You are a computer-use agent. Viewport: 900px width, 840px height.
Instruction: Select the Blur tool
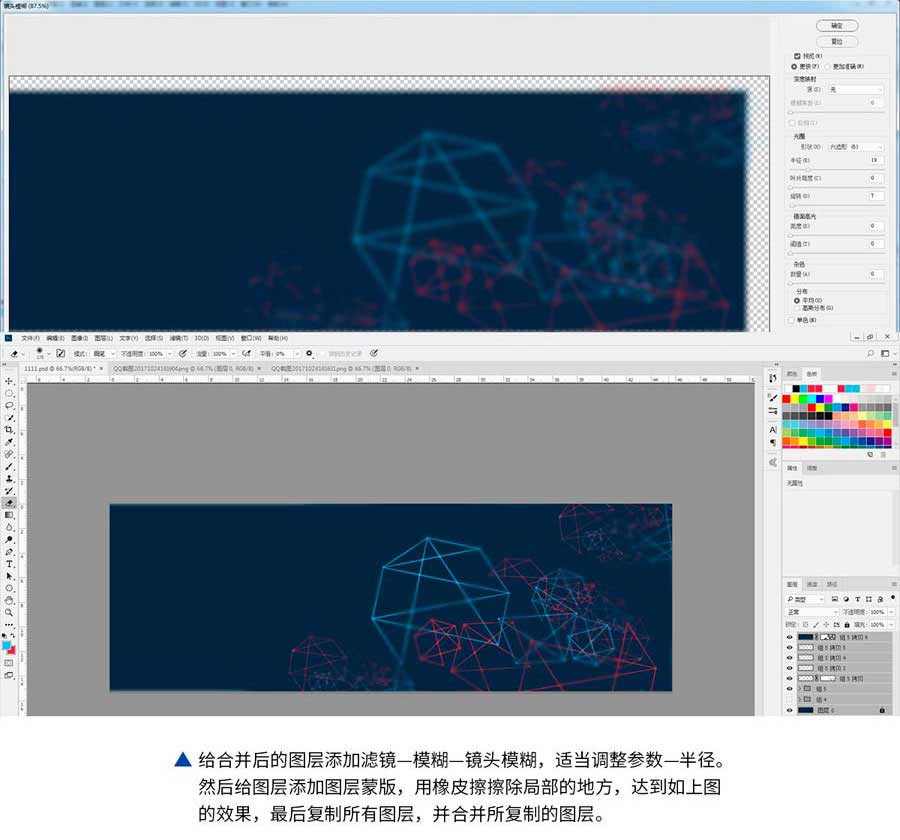point(9,527)
